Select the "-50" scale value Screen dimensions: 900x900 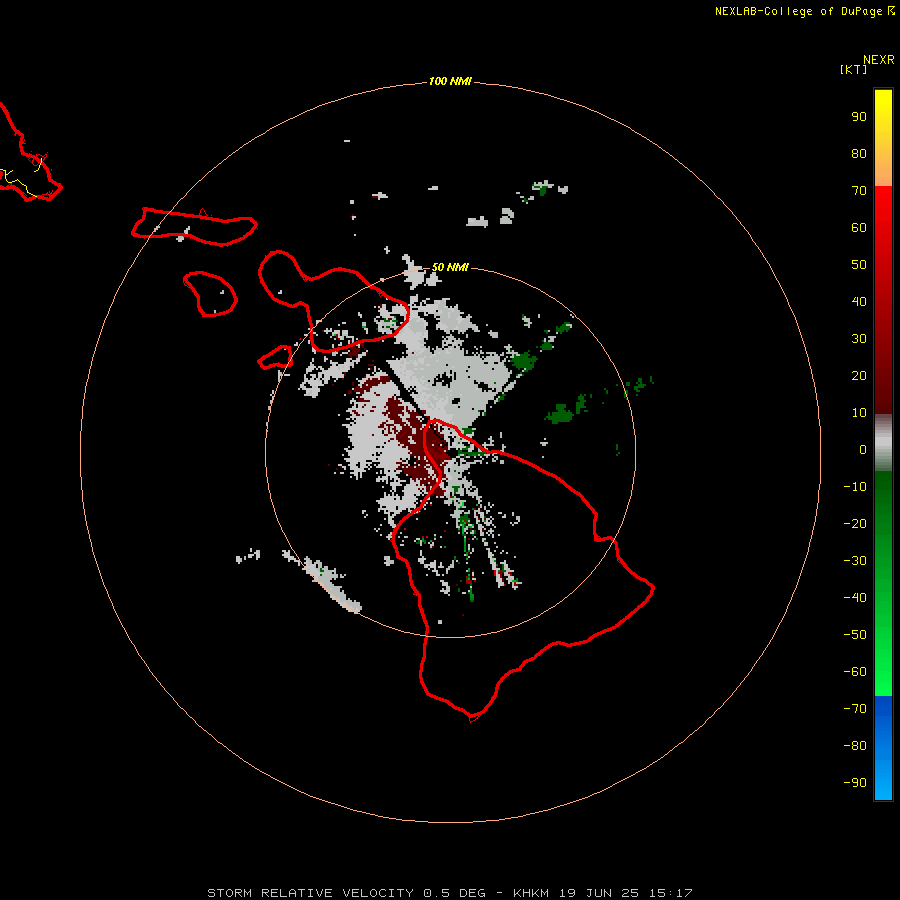(855, 635)
